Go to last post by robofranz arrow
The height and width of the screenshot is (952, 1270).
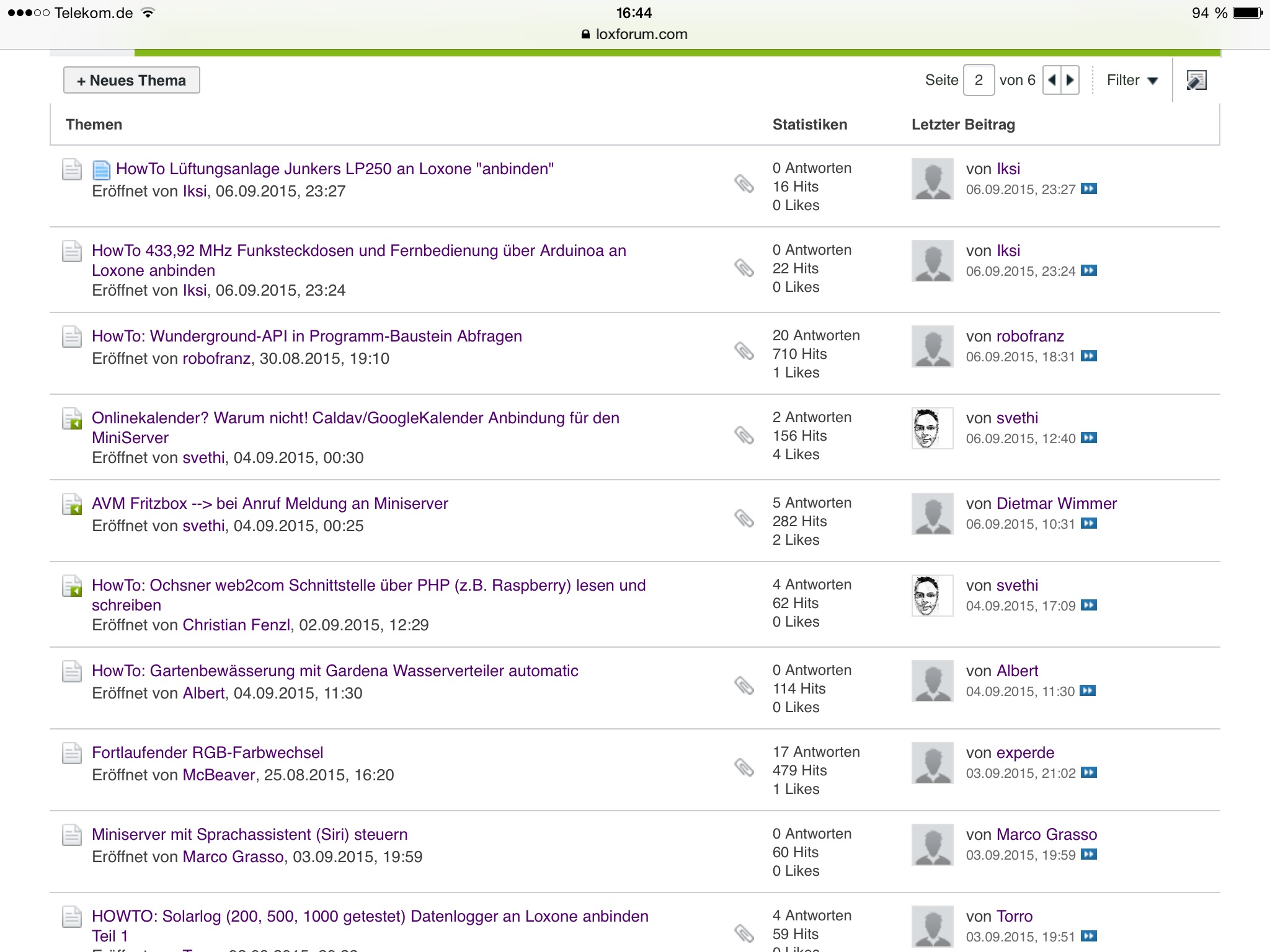pyautogui.click(x=1089, y=356)
